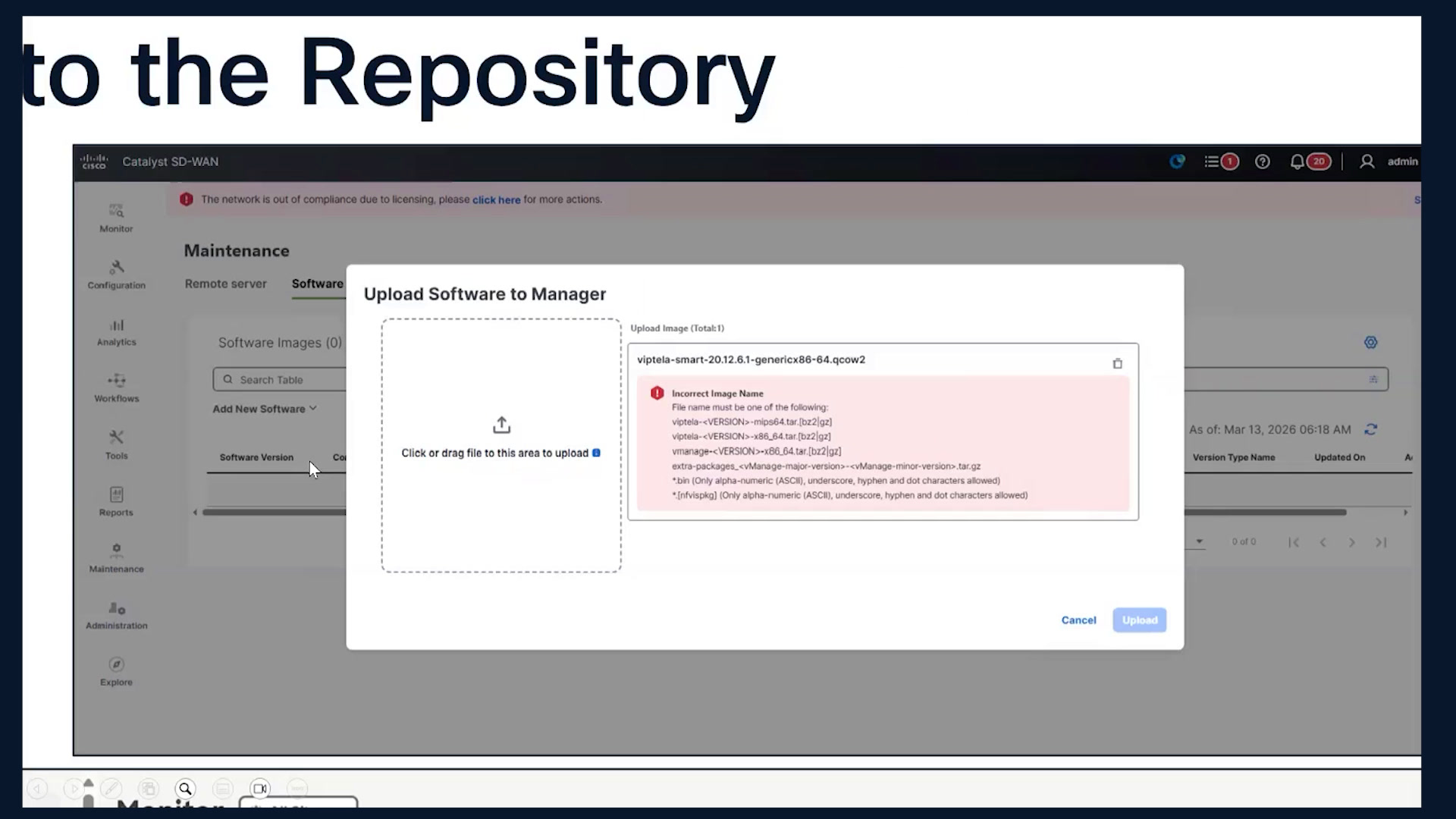This screenshot has height=819, width=1456.
Task: Refresh the software images table
Action: click(1370, 429)
